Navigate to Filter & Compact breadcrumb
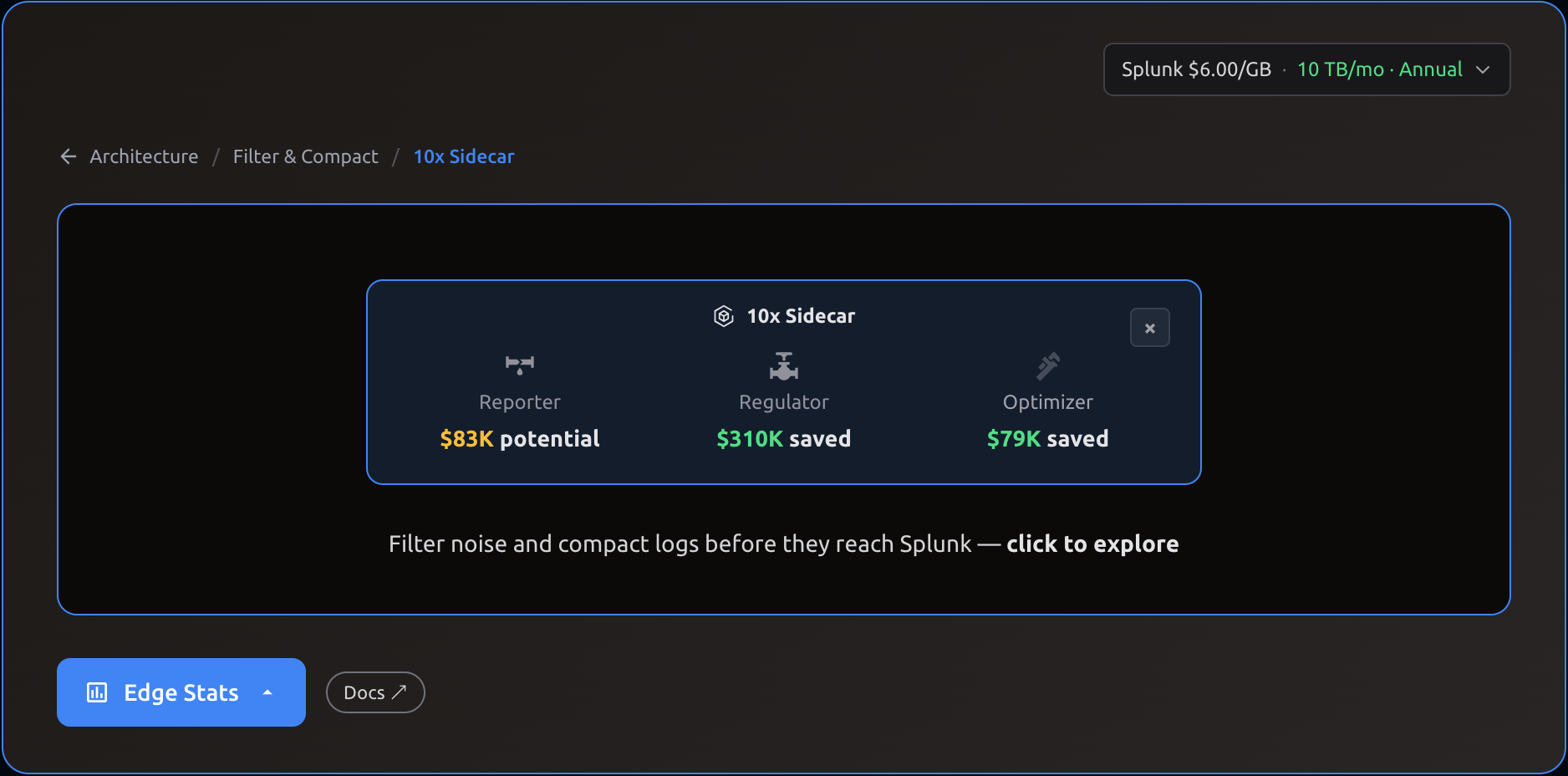Screen dimensions: 1568x776 pos(305,156)
